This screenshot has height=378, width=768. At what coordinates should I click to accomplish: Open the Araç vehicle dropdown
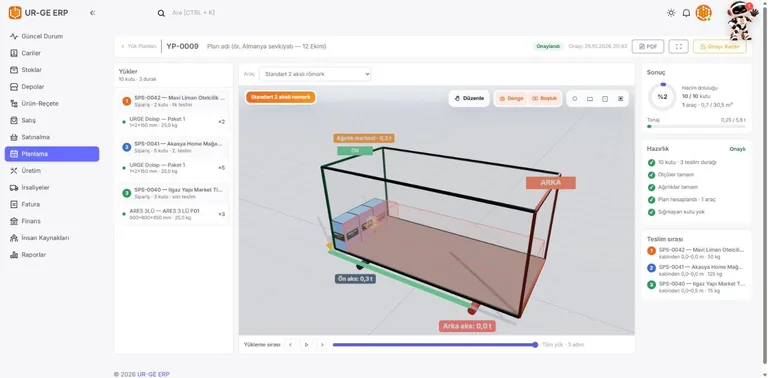tap(315, 74)
